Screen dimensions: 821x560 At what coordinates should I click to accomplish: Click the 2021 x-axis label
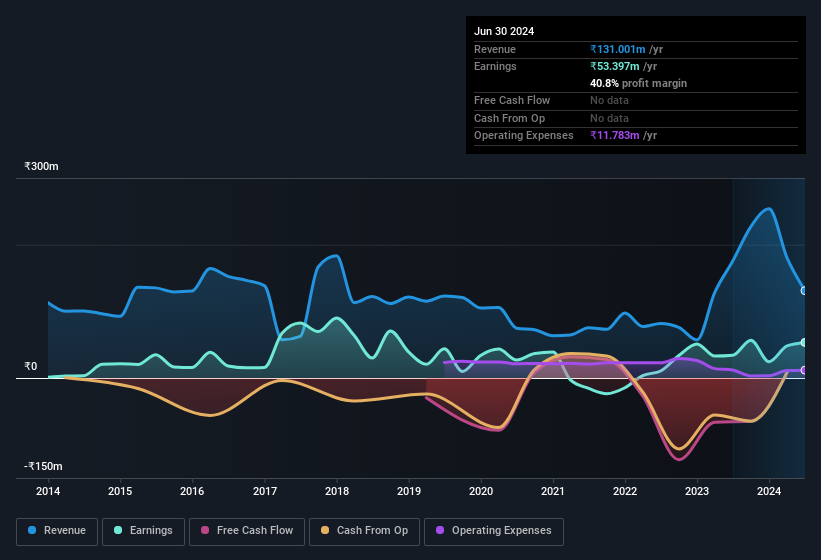(x=553, y=491)
